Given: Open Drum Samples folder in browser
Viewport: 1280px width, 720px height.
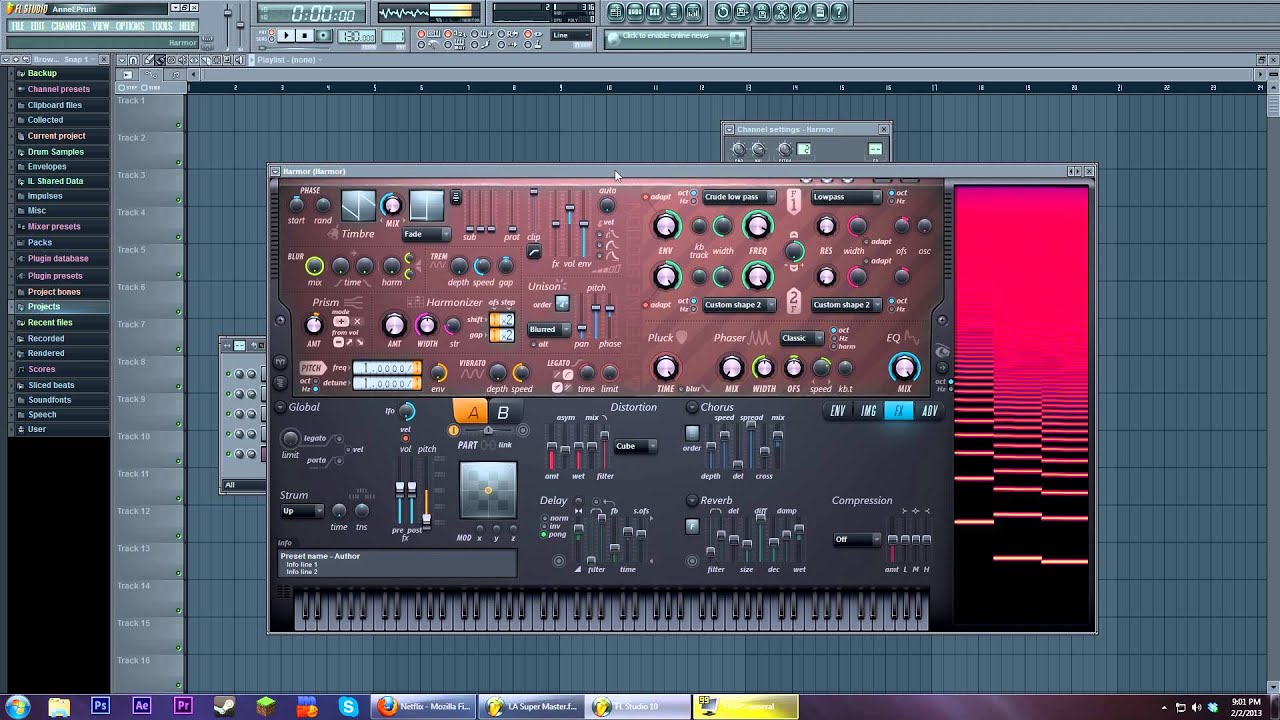Looking at the screenshot, I should (x=55, y=152).
